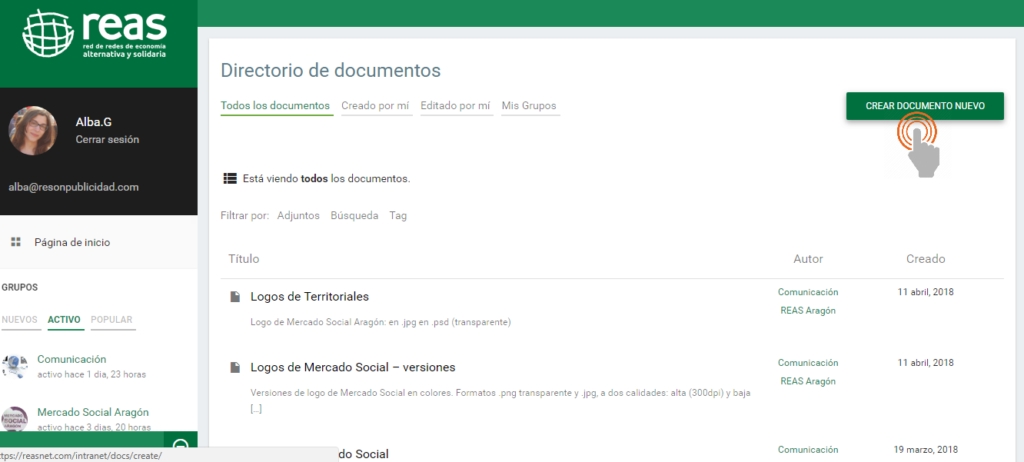Sort documents by the Creado column header
The height and width of the screenshot is (462, 1024).
click(x=925, y=259)
